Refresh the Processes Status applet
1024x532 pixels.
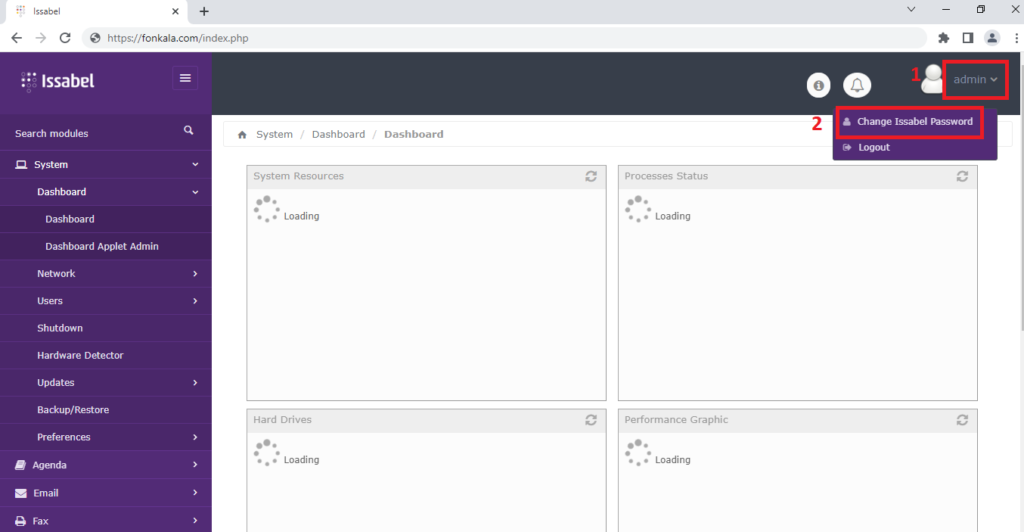pyautogui.click(x=962, y=176)
